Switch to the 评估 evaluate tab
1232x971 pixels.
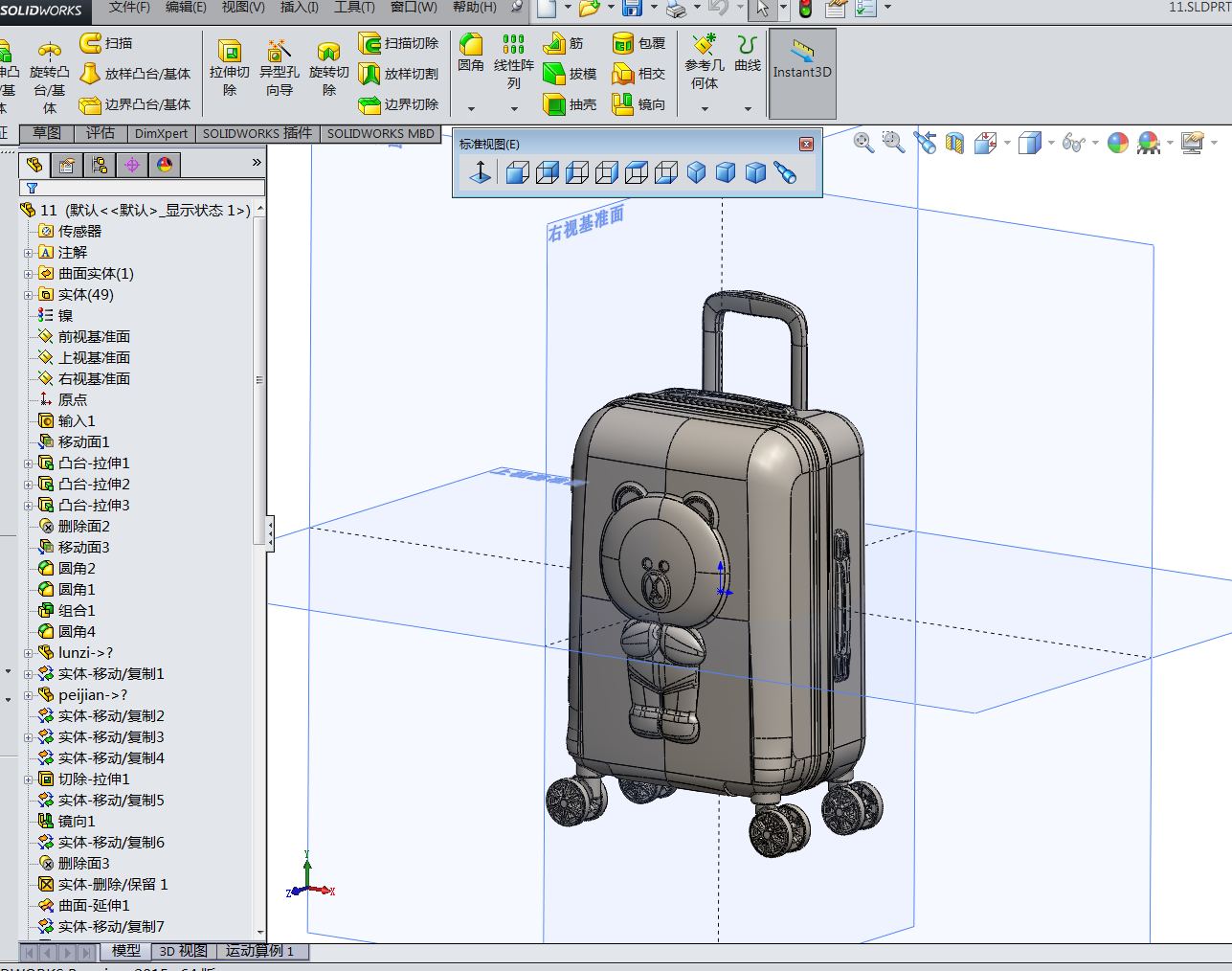(x=101, y=133)
